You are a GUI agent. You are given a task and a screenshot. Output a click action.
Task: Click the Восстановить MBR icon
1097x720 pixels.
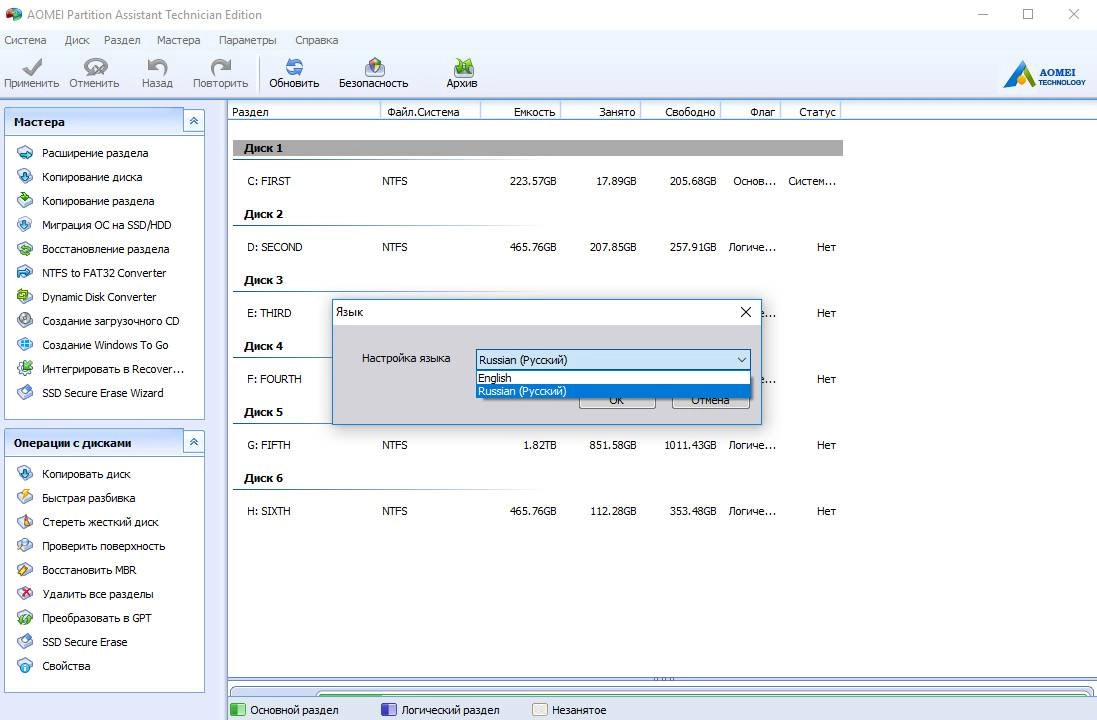(25, 570)
